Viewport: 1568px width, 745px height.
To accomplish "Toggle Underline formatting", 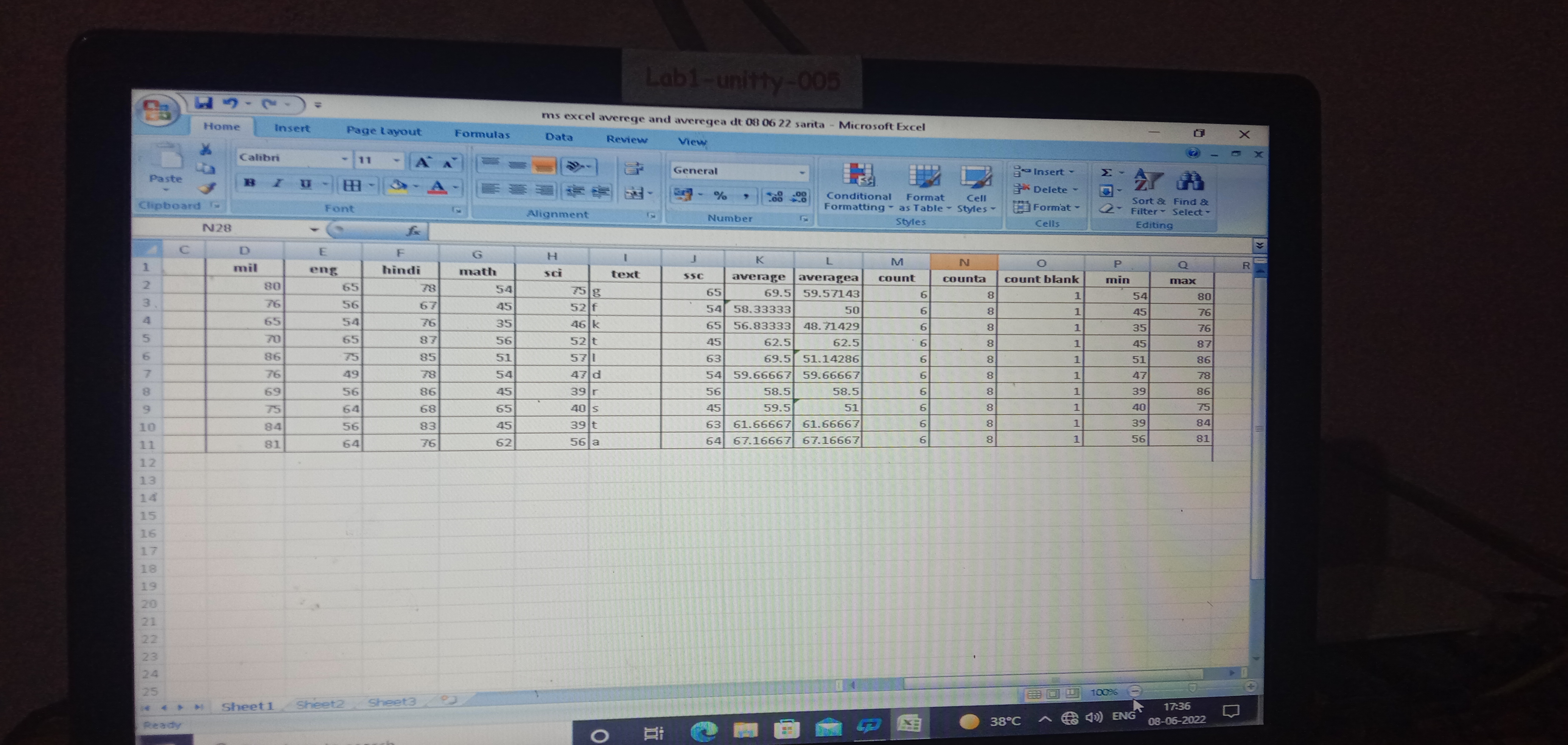I will [306, 184].
